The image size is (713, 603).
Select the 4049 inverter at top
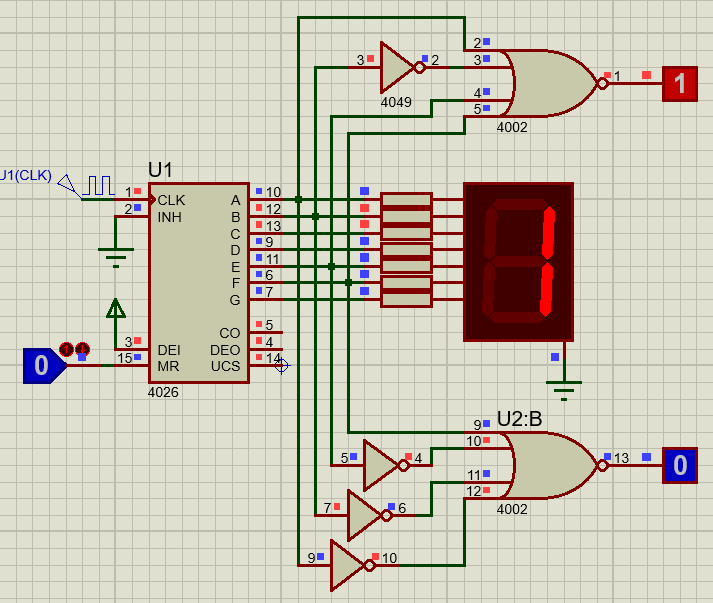tap(396, 68)
